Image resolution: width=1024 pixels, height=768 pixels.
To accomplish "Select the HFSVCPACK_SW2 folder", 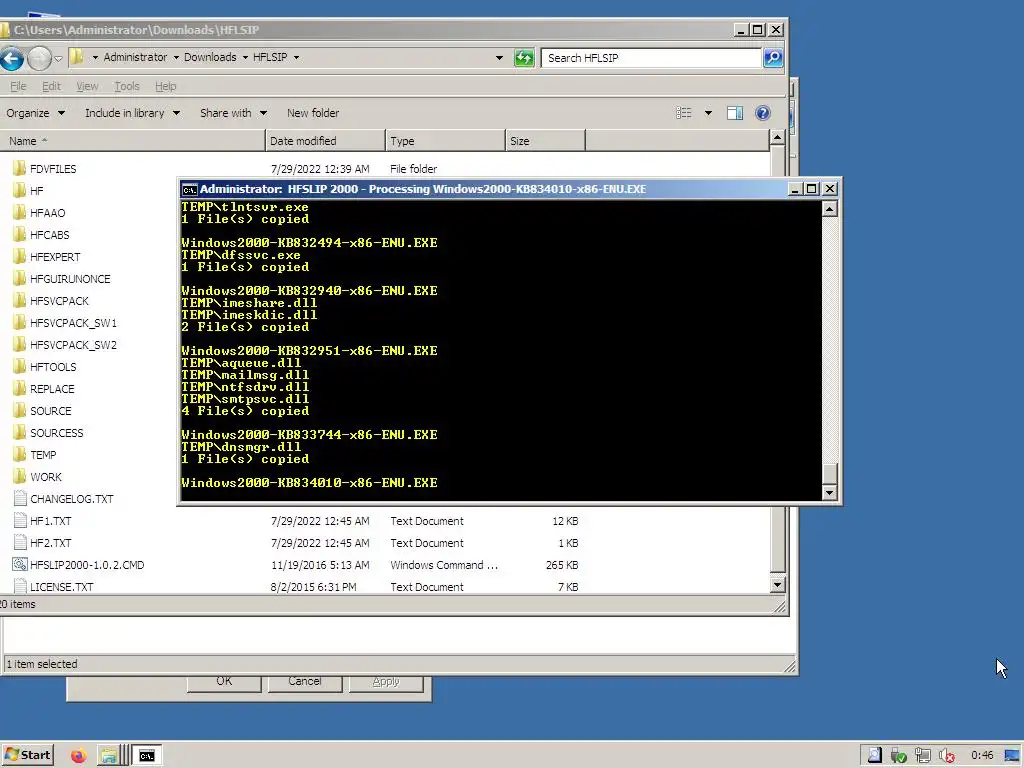I will coord(73,345).
